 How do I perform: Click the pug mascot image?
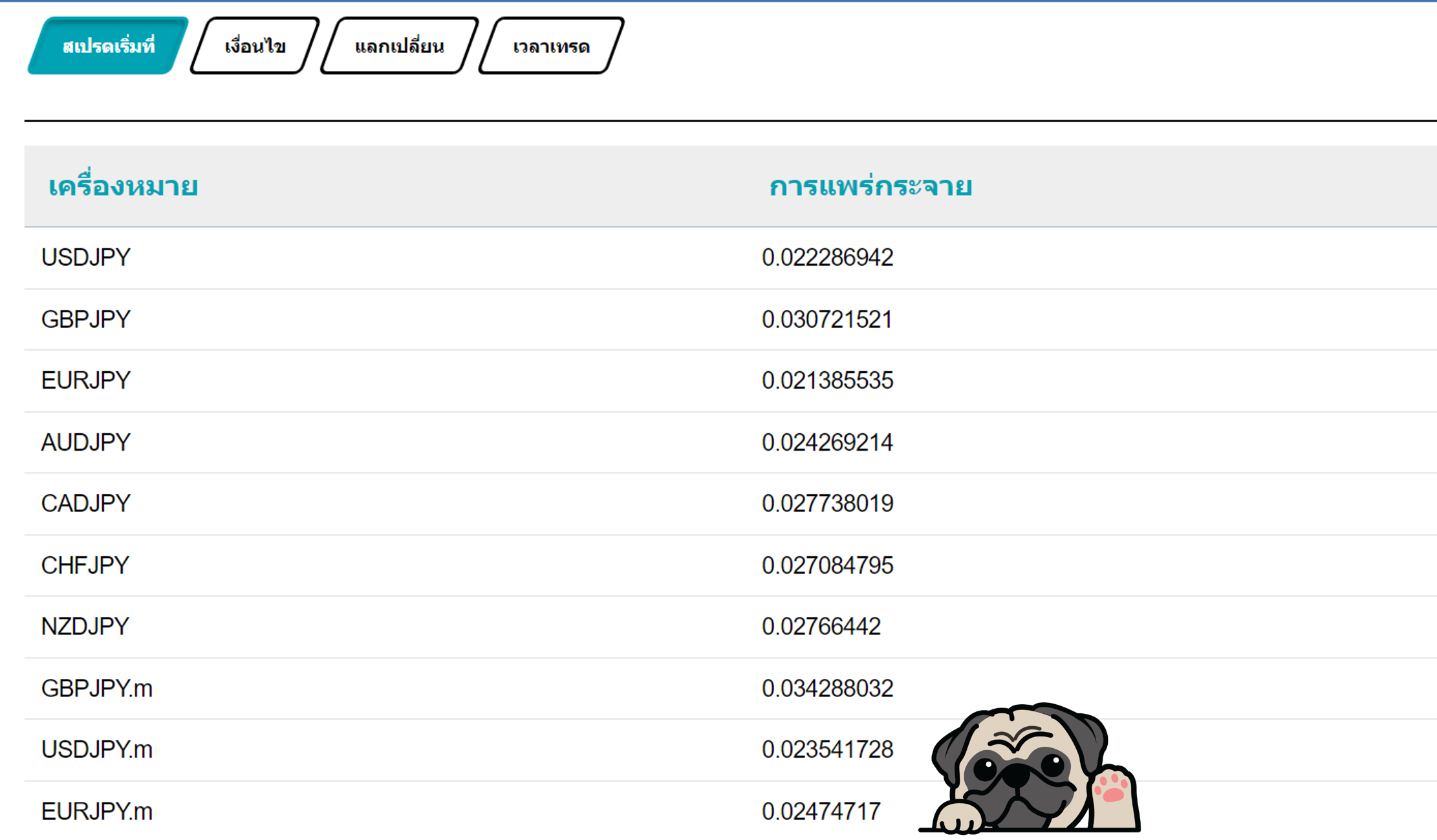[x=1030, y=768]
